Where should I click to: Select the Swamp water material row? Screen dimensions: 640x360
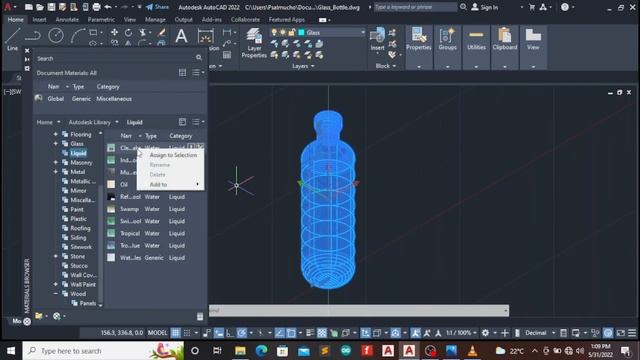tap(155, 209)
